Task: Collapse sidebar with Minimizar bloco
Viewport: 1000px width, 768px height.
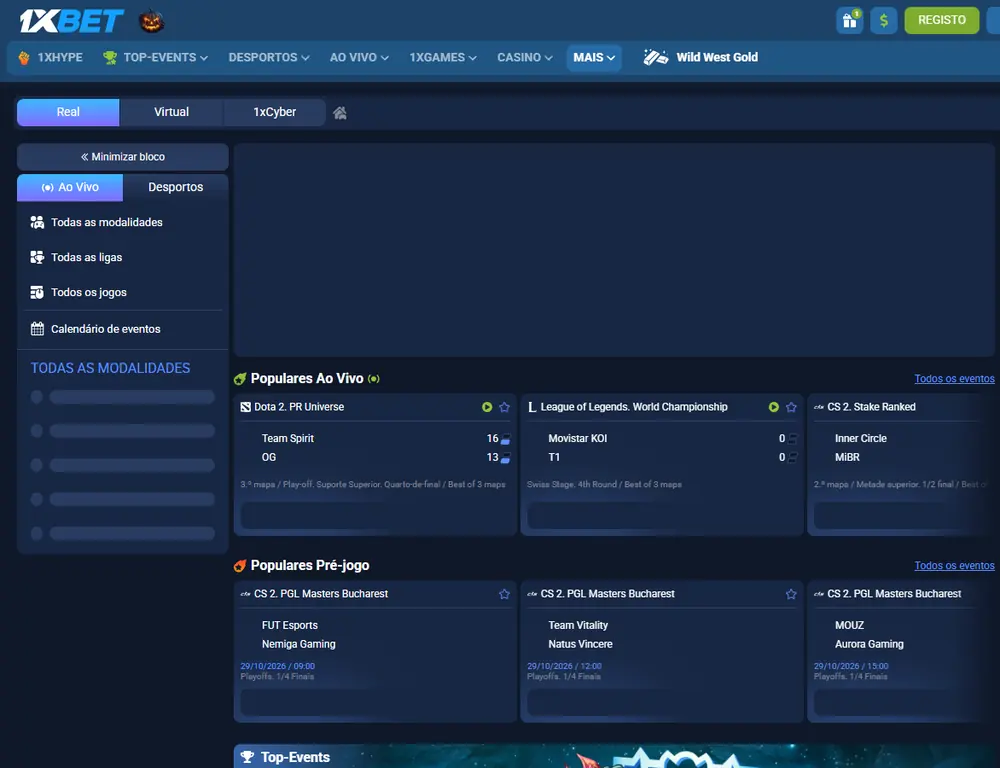Action: pyautogui.click(x=122, y=157)
